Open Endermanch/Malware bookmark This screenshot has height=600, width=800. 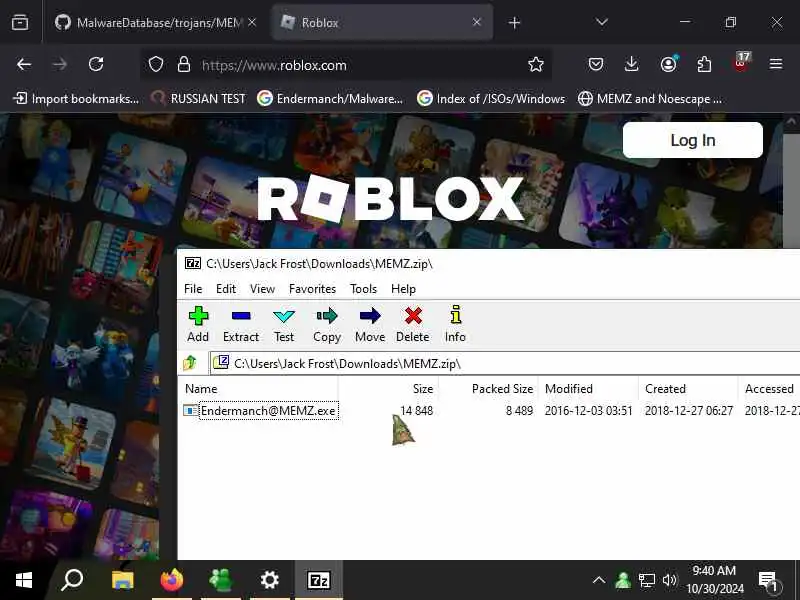pos(330,98)
